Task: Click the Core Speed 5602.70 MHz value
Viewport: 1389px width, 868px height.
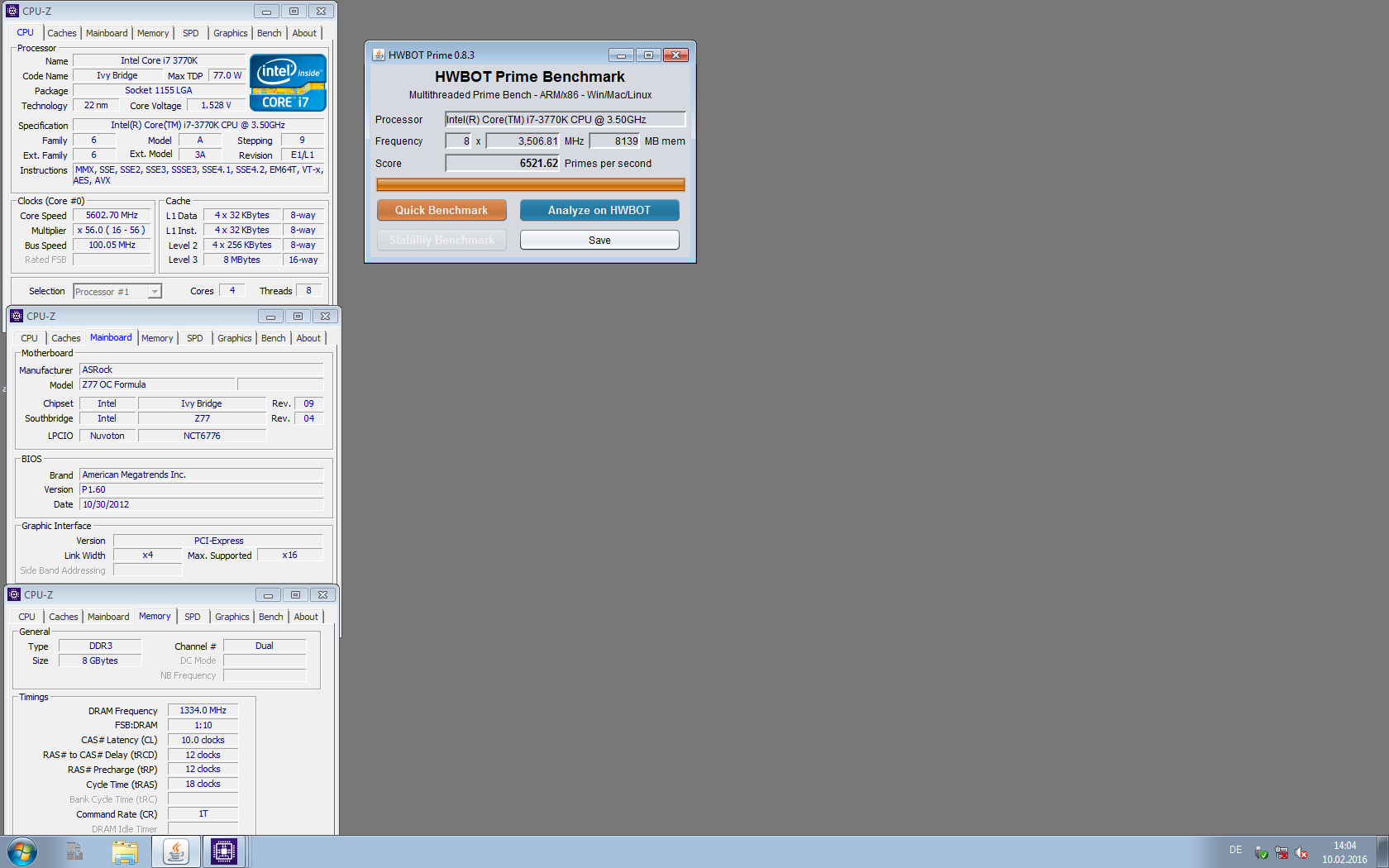Action: tap(112, 215)
